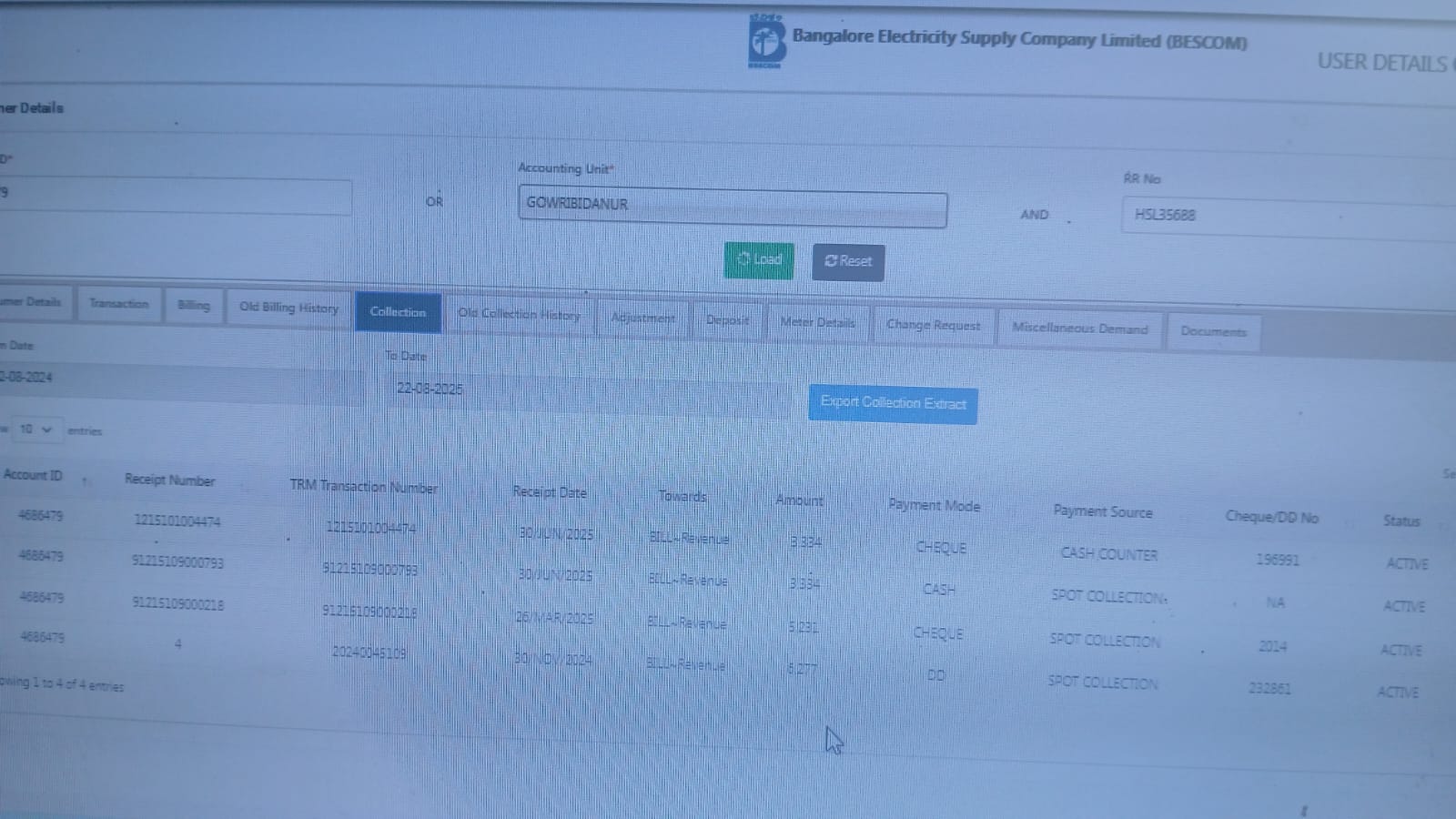Select receipt date 26/MAR/2025 cell
1456x819 pixels.
point(554,618)
